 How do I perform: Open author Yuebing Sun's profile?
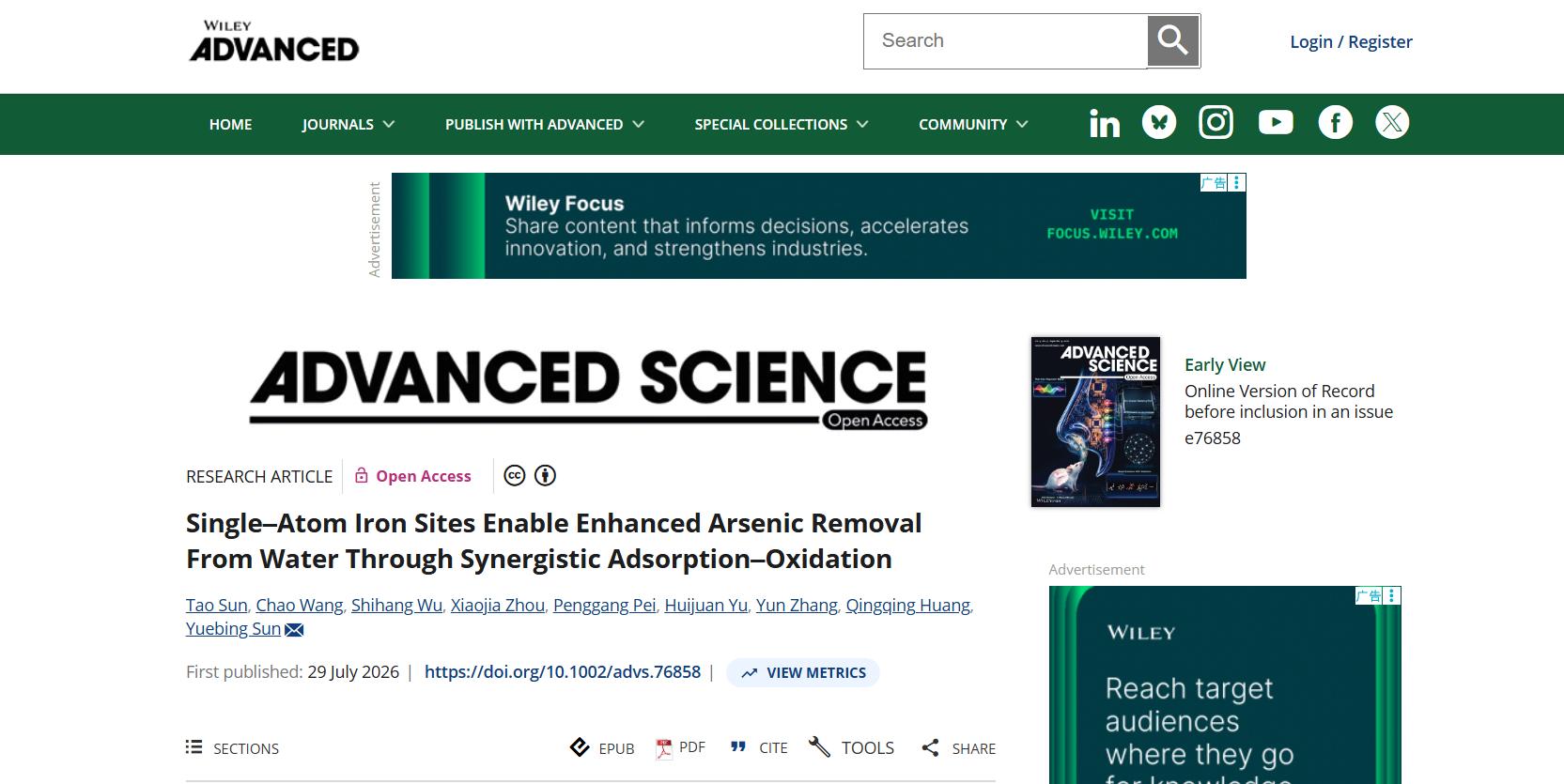tap(233, 629)
